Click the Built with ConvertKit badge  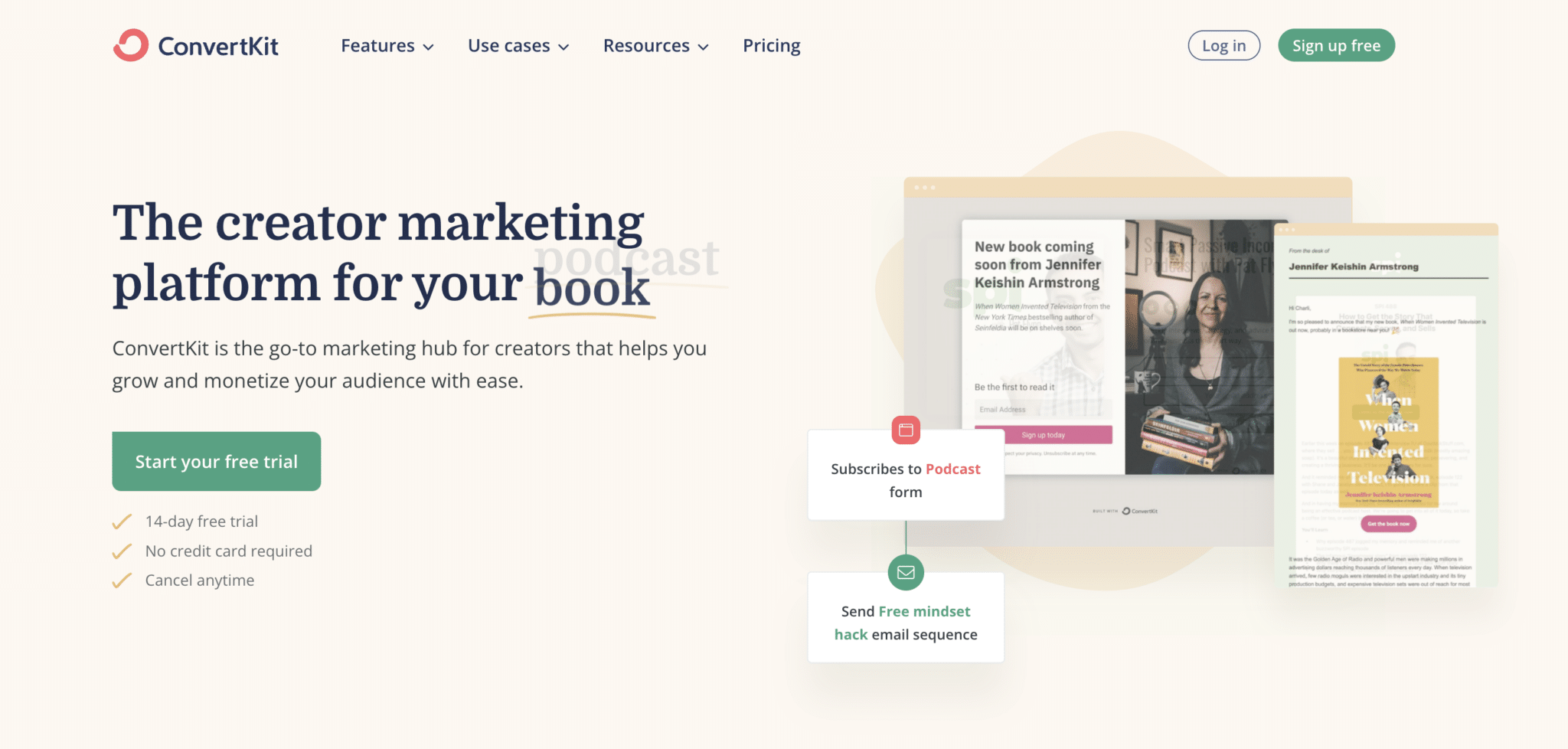(1125, 511)
